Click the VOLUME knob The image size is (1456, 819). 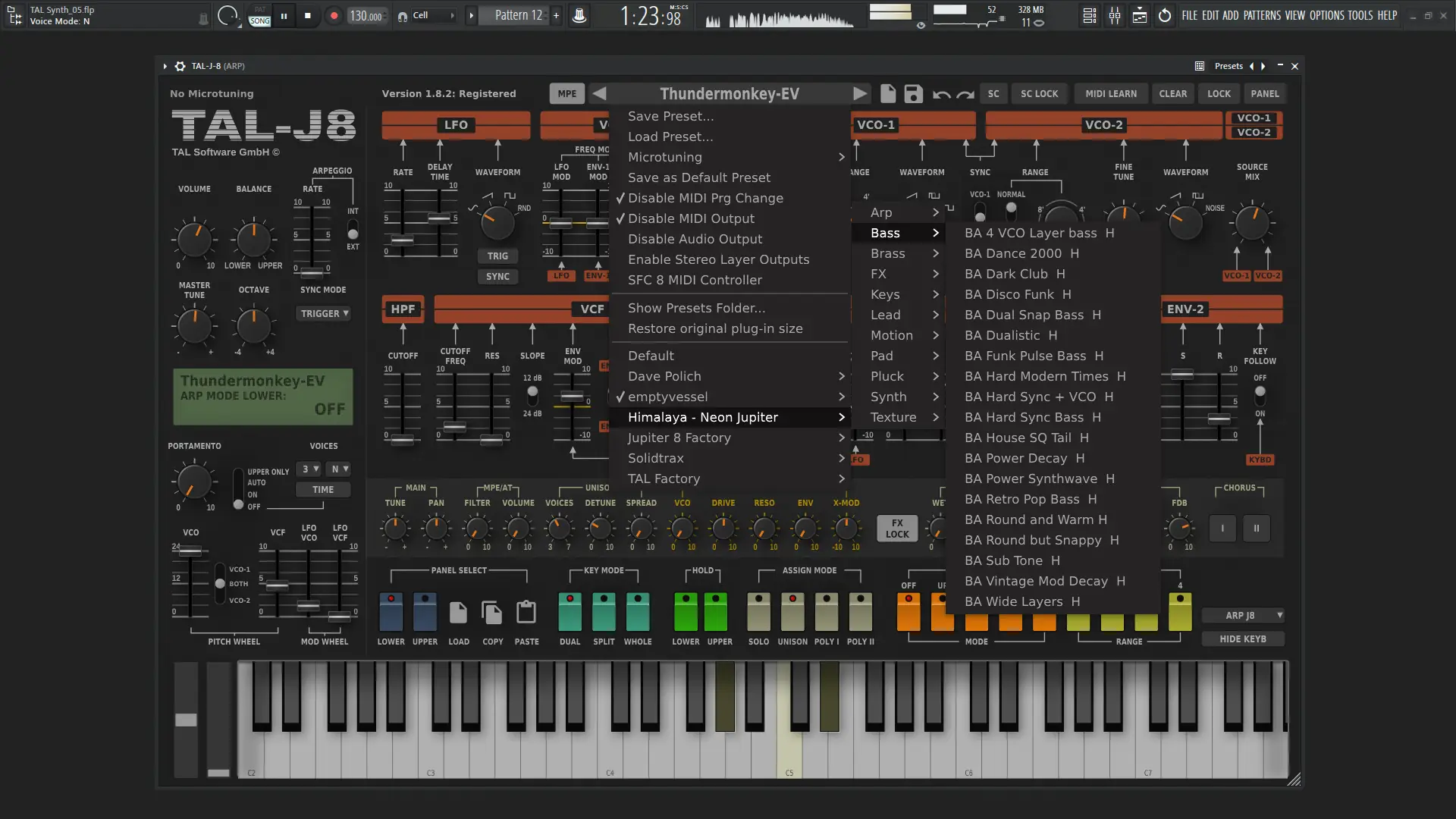(x=194, y=240)
